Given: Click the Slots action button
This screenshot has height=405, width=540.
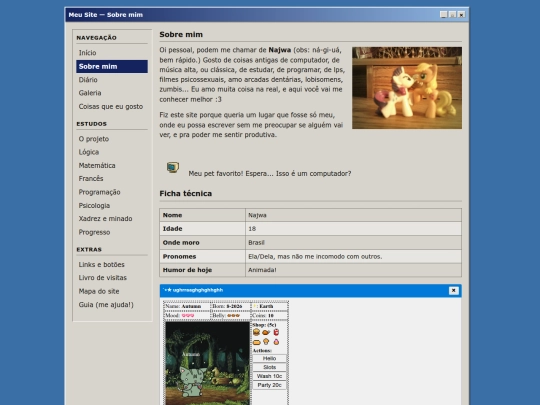Looking at the screenshot, I should 269,367.
